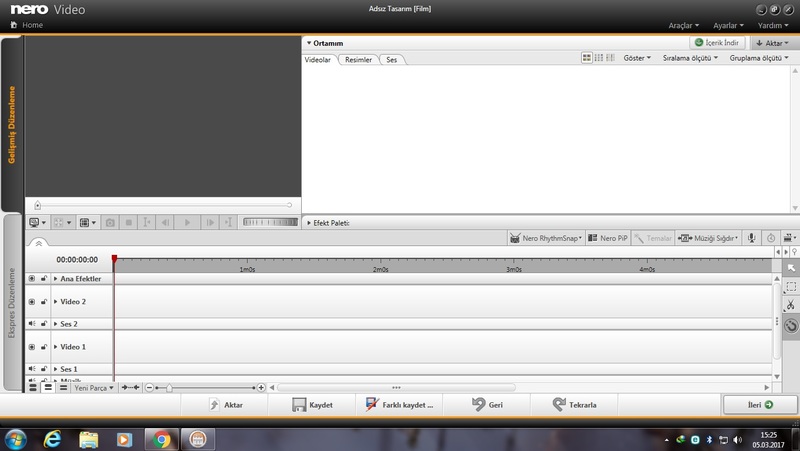Image resolution: width=800 pixels, height=451 pixels.
Task: Jump to the end marker in preview
Action: click(228, 222)
